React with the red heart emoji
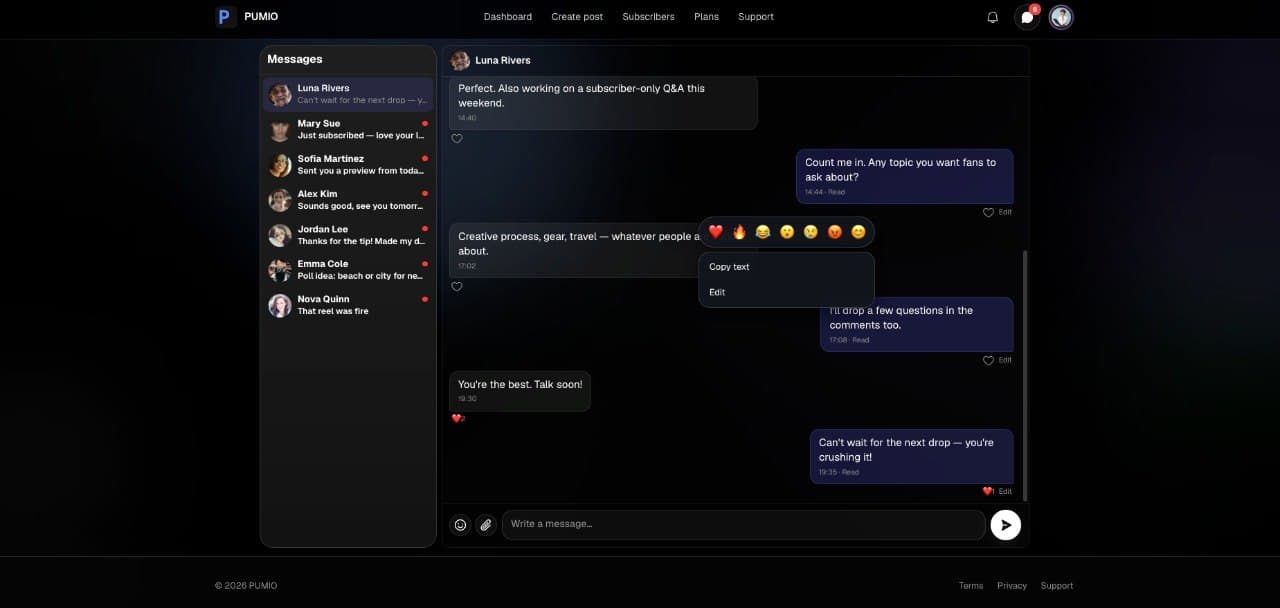This screenshot has height=608, width=1280. pos(716,232)
